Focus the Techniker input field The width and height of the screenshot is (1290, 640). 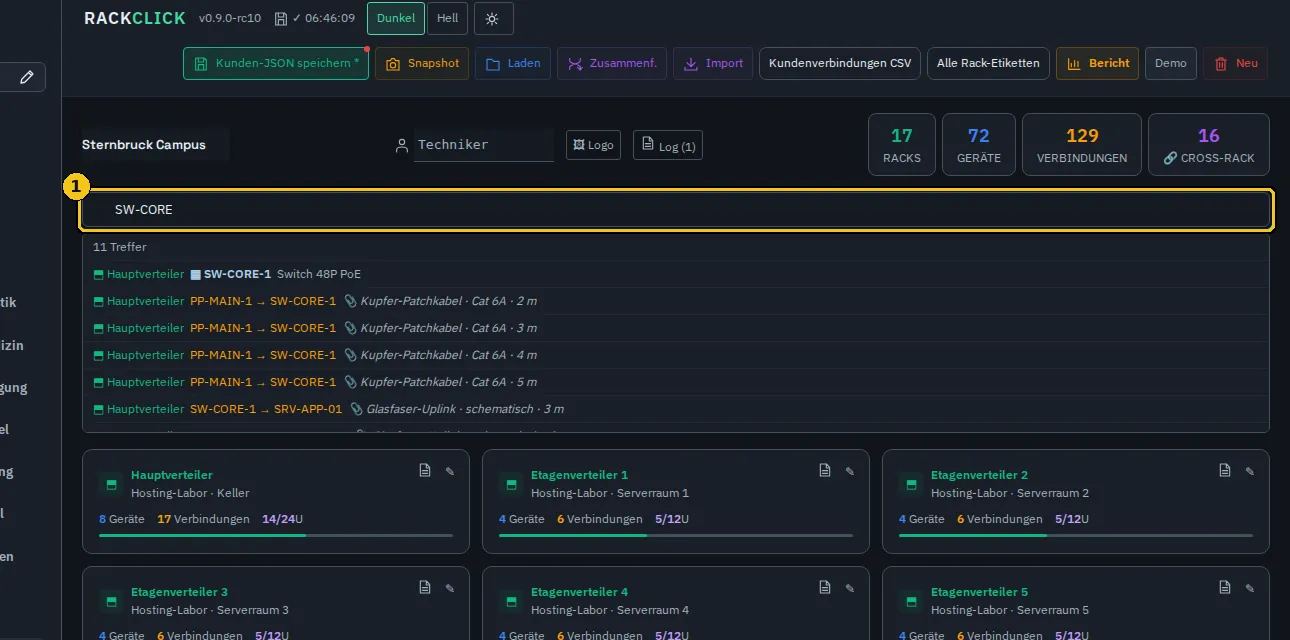[x=484, y=145]
